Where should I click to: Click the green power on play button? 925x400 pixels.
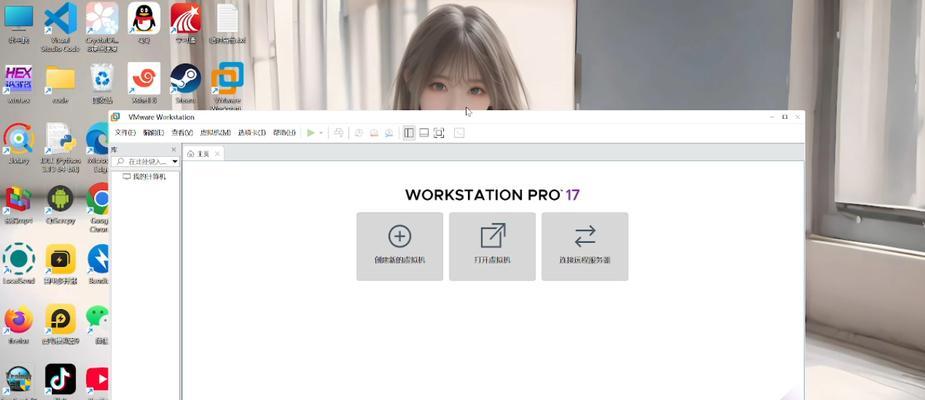pyautogui.click(x=311, y=133)
